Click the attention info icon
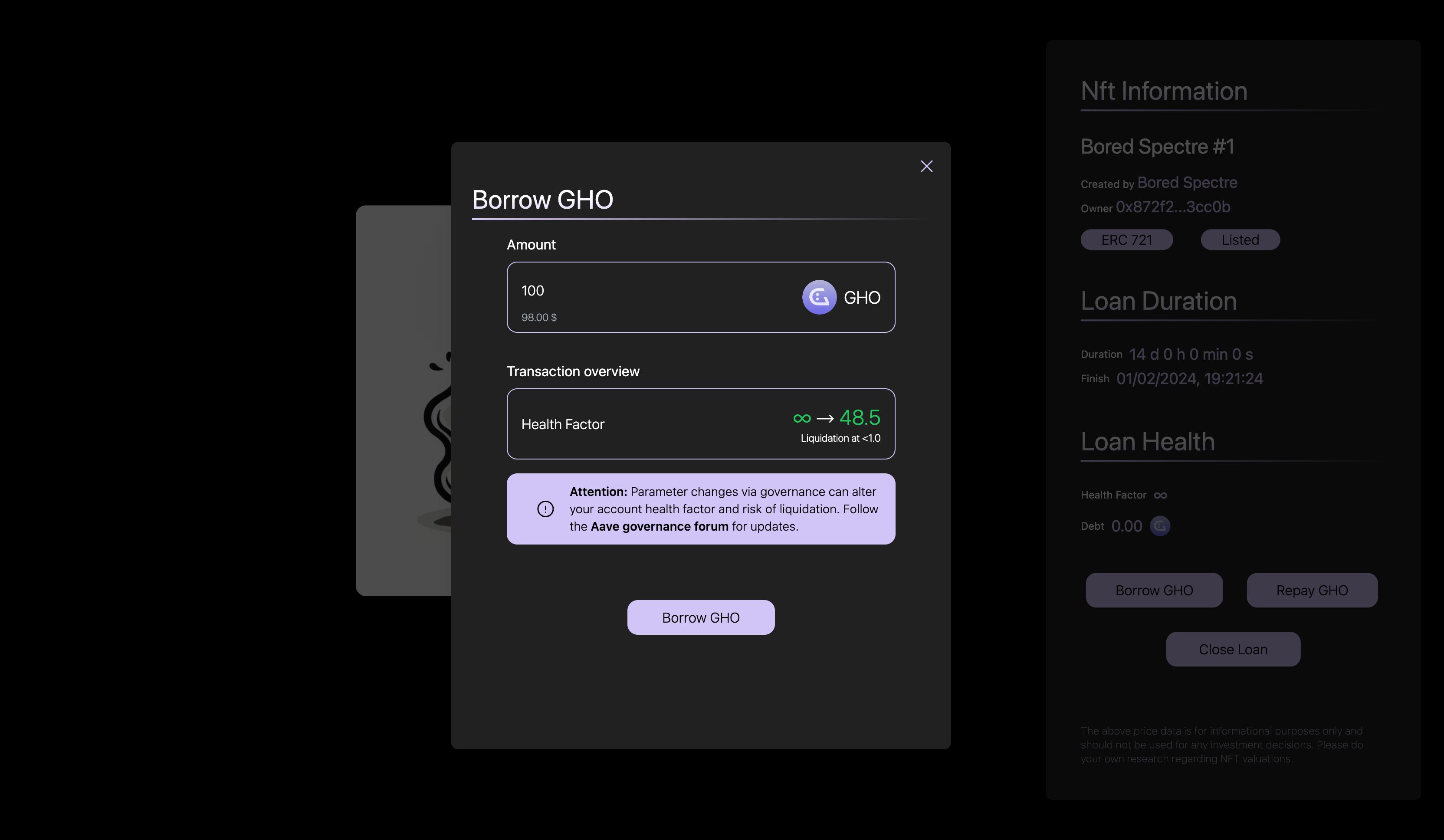 tap(545, 509)
